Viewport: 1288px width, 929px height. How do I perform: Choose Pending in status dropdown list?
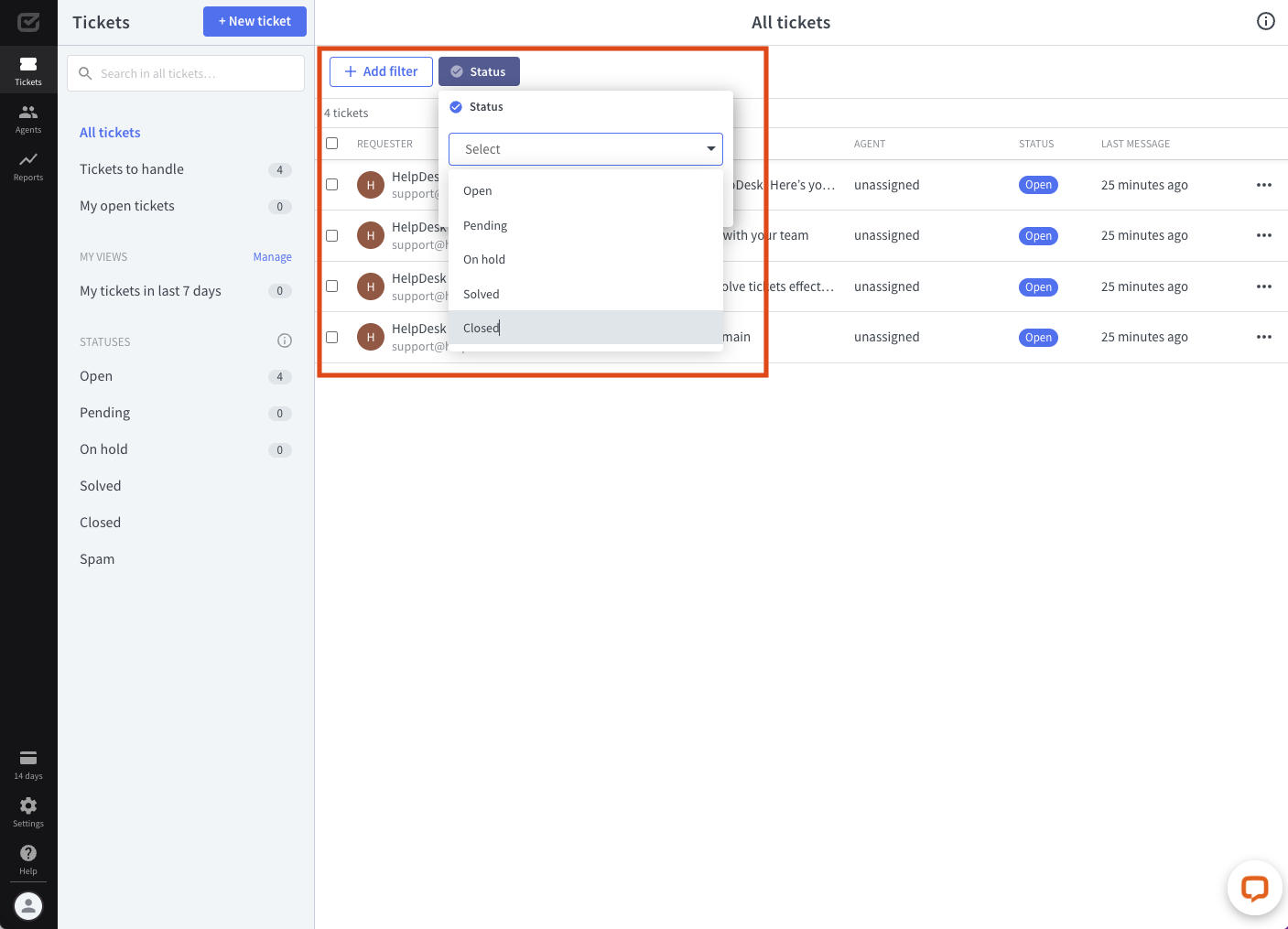586,225
